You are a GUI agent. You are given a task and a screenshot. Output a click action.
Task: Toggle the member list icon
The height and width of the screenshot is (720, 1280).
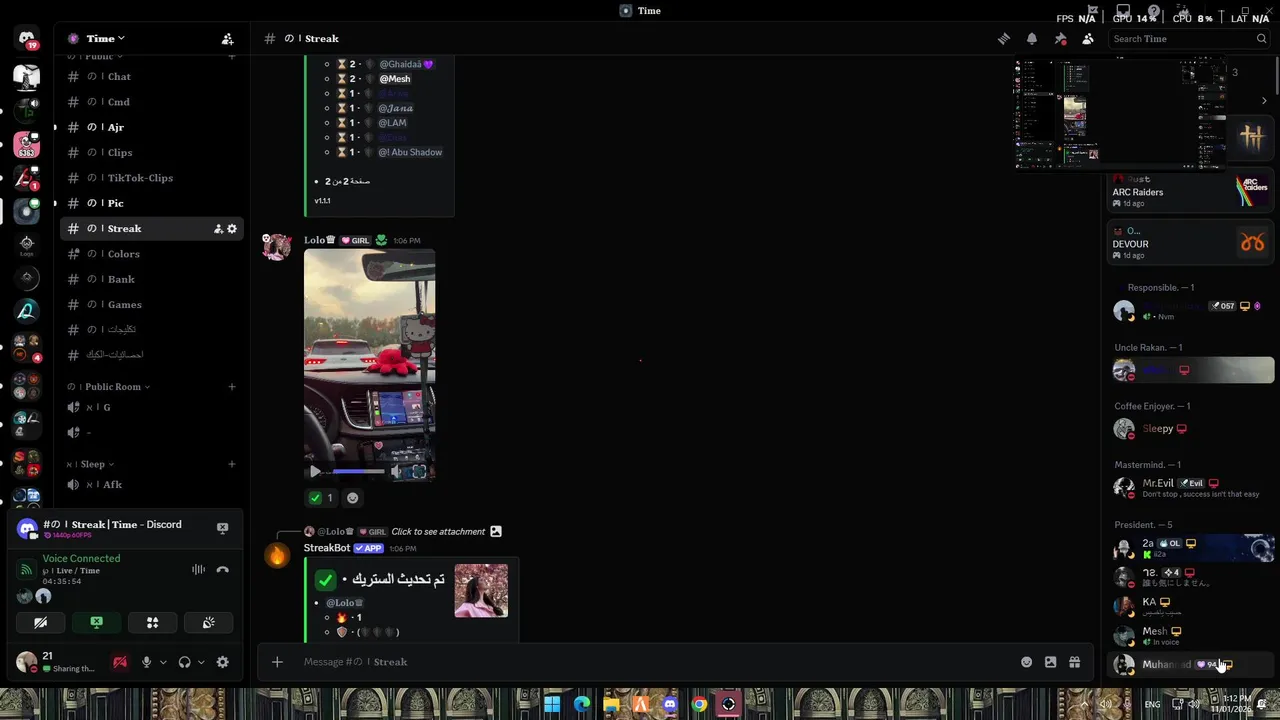[x=1088, y=39]
